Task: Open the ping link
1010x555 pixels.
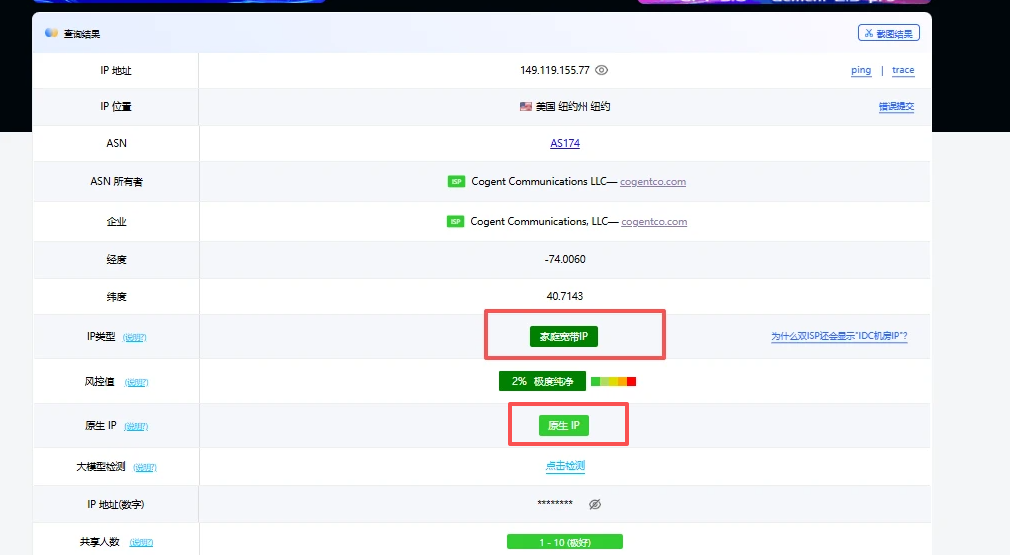Action: pos(860,70)
